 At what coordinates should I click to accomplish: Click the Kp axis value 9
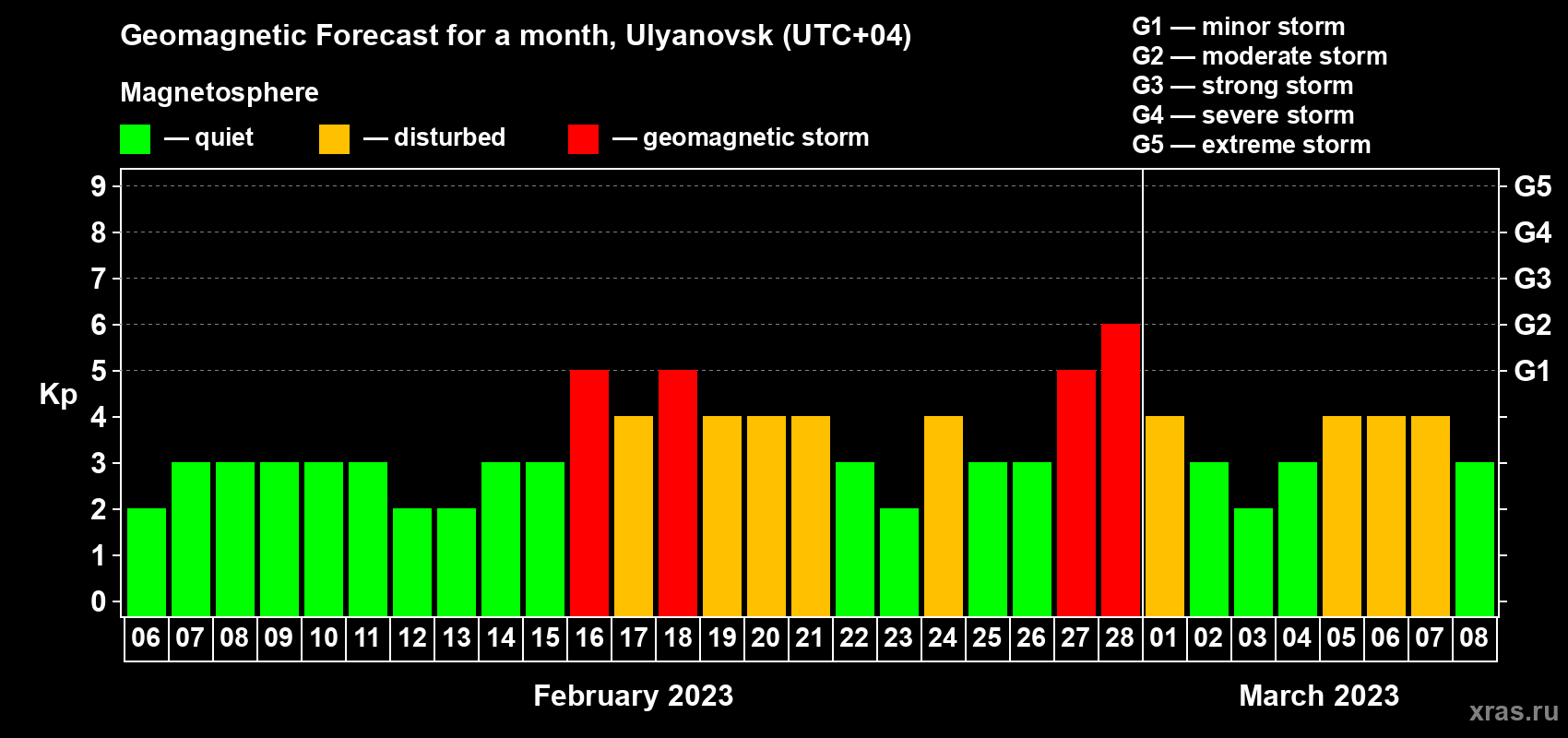[x=99, y=186]
